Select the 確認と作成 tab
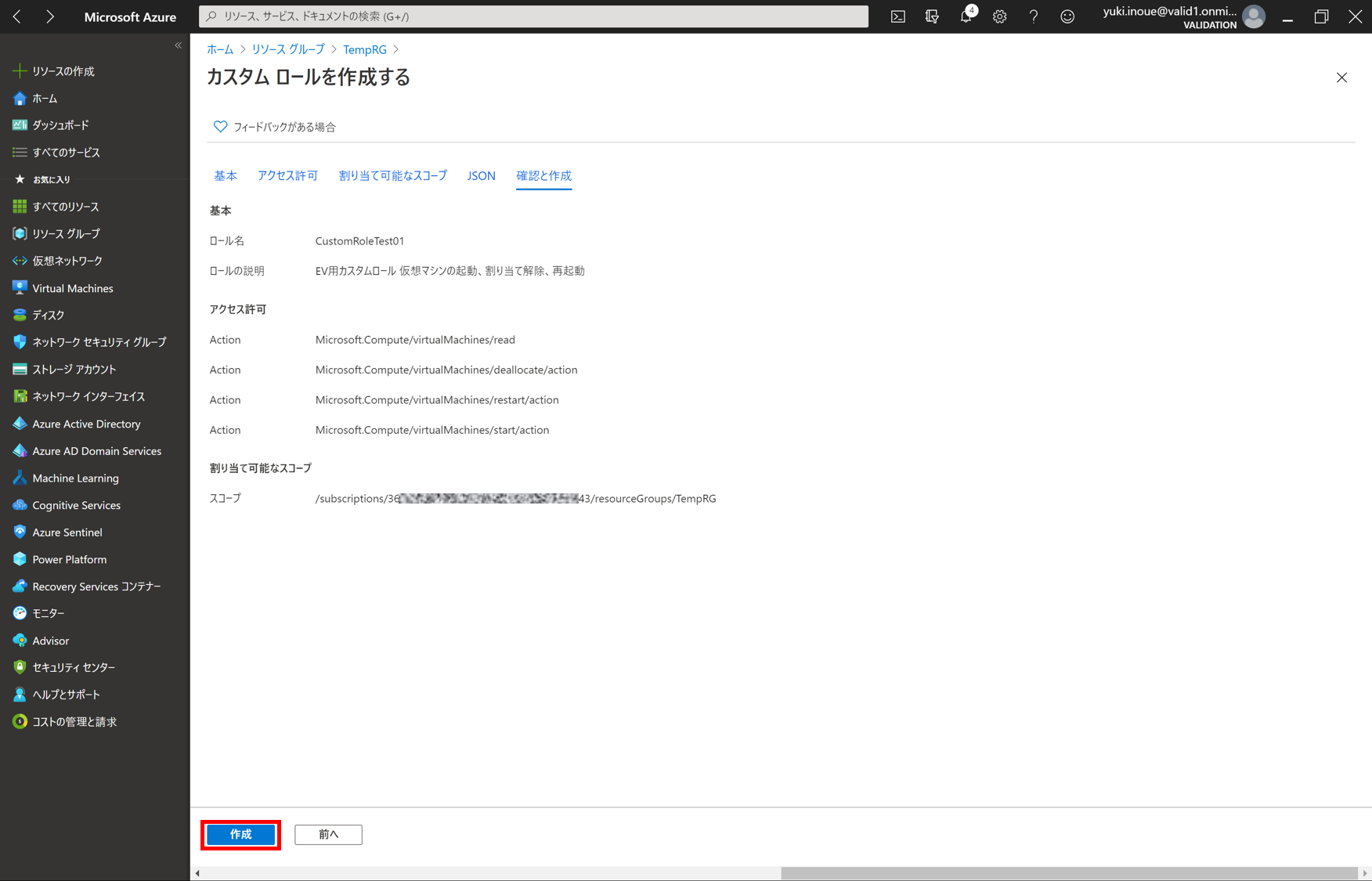 pos(544,175)
